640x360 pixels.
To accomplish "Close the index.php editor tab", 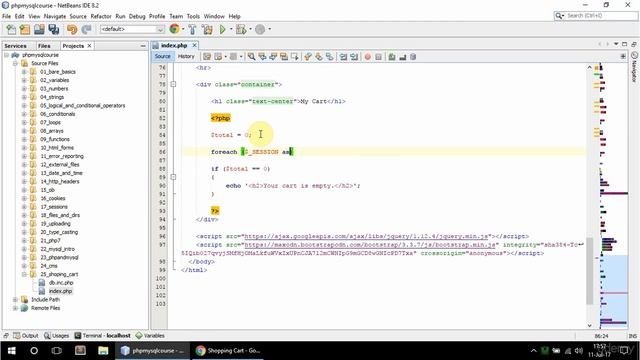I will 195,45.
